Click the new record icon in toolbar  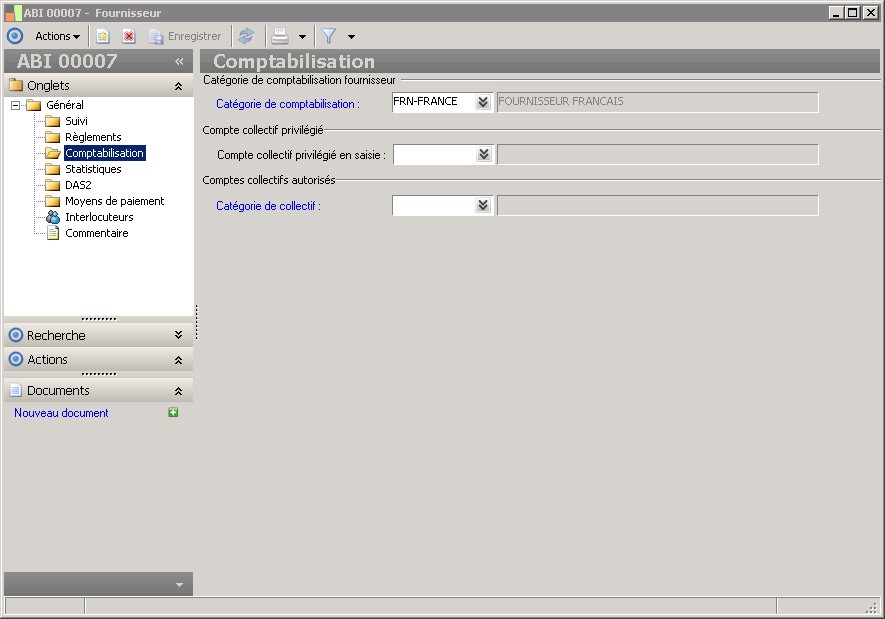coord(103,36)
